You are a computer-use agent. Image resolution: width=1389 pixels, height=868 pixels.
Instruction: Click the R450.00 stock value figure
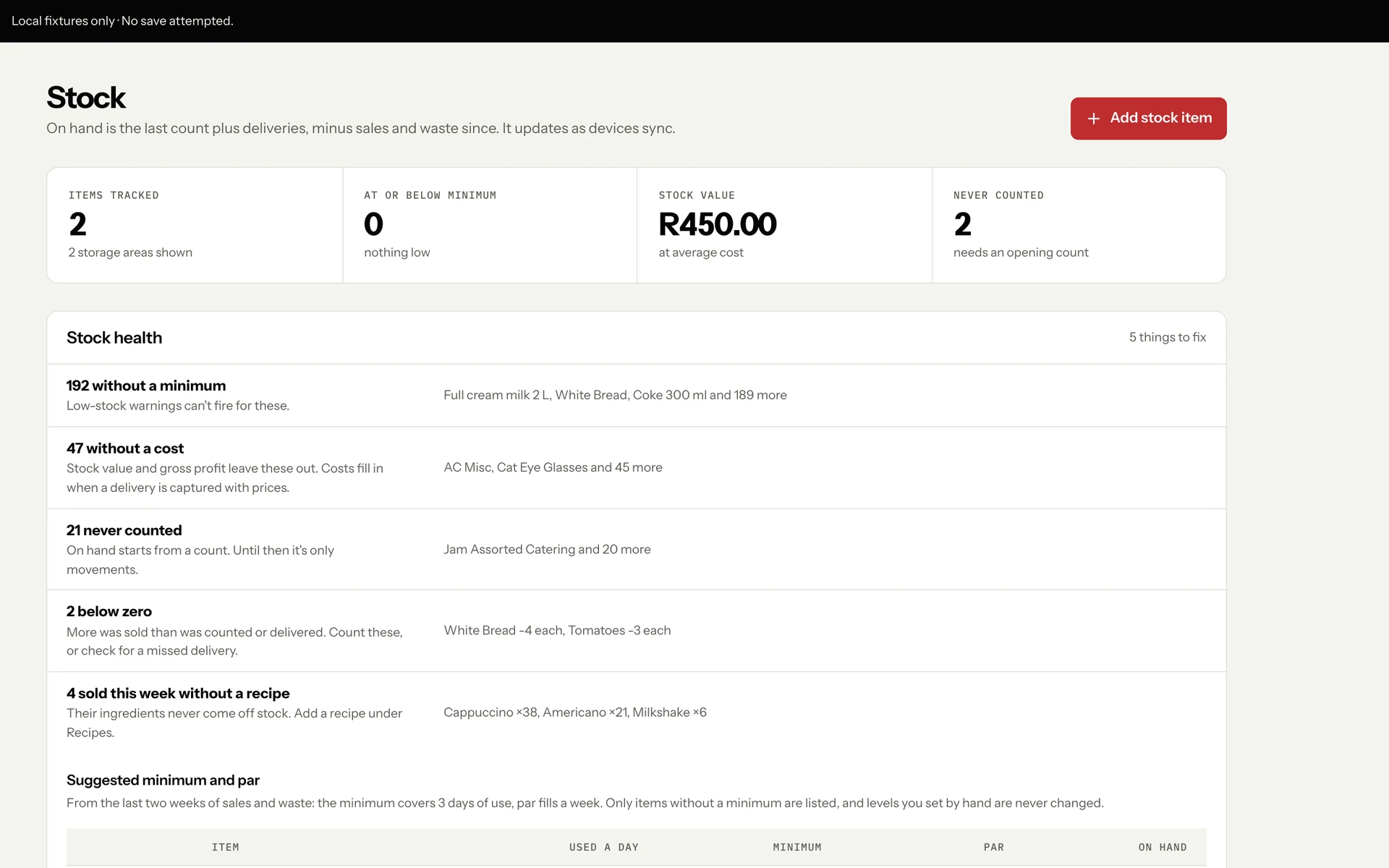pos(718,224)
